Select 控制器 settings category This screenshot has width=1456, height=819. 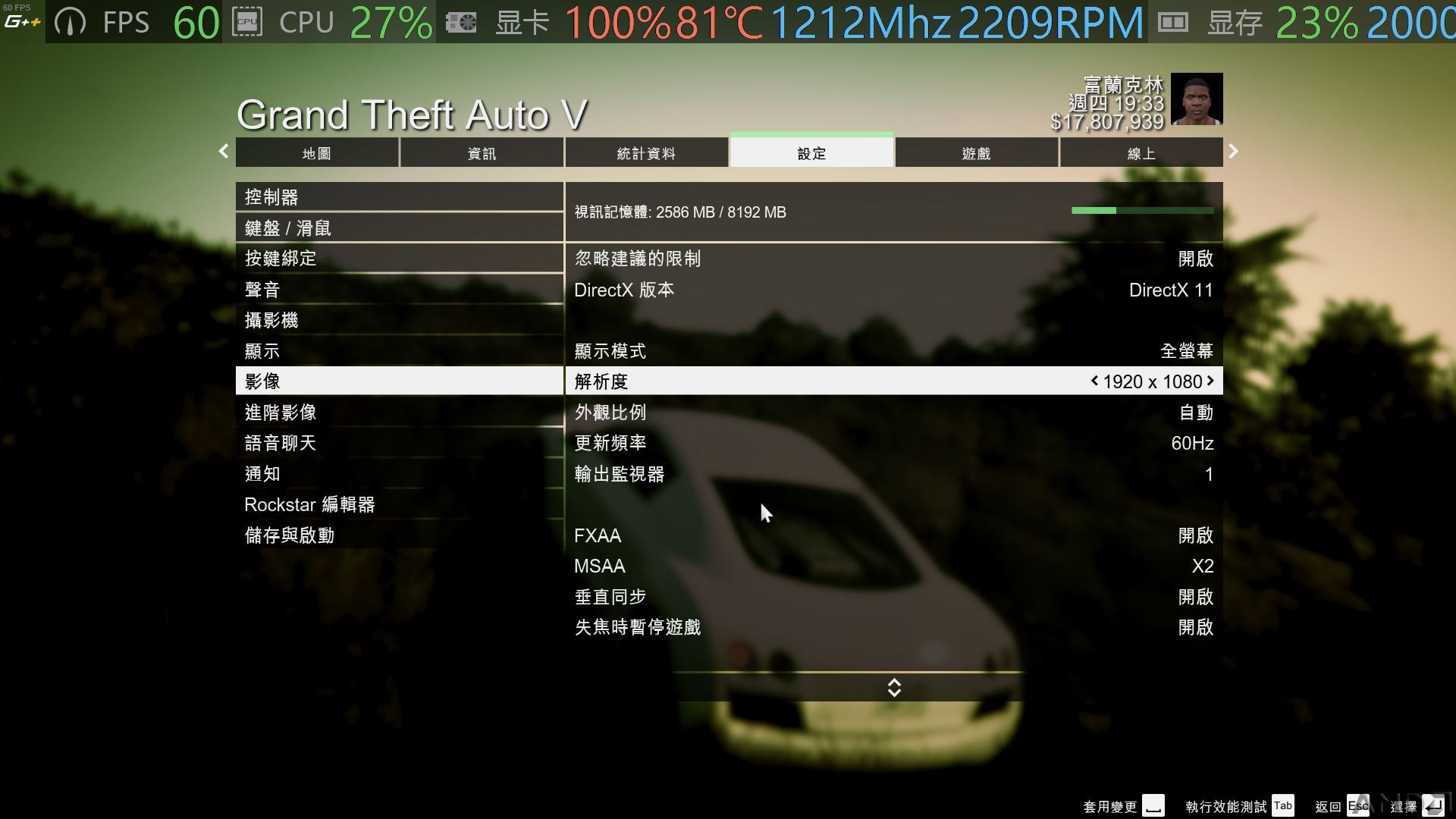400,197
